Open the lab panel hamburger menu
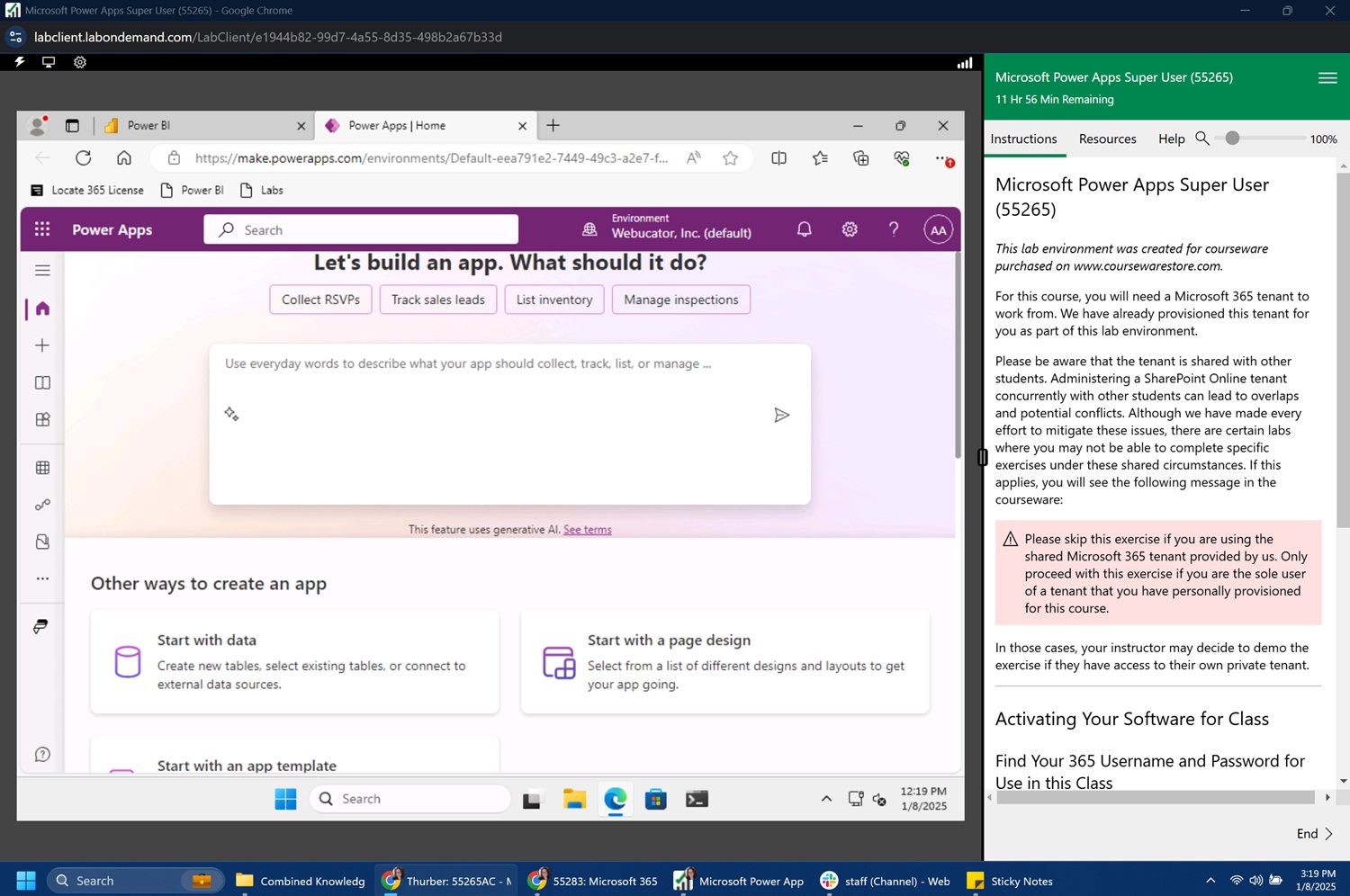Image resolution: width=1350 pixels, height=896 pixels. (1327, 78)
